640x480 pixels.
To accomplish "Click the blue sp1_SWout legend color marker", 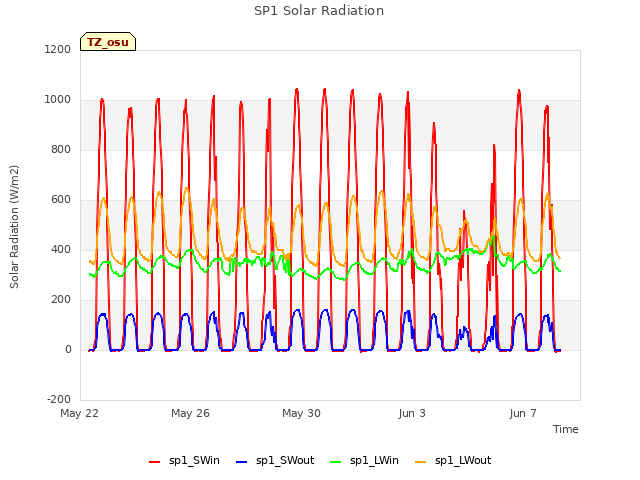I will pos(242,462).
